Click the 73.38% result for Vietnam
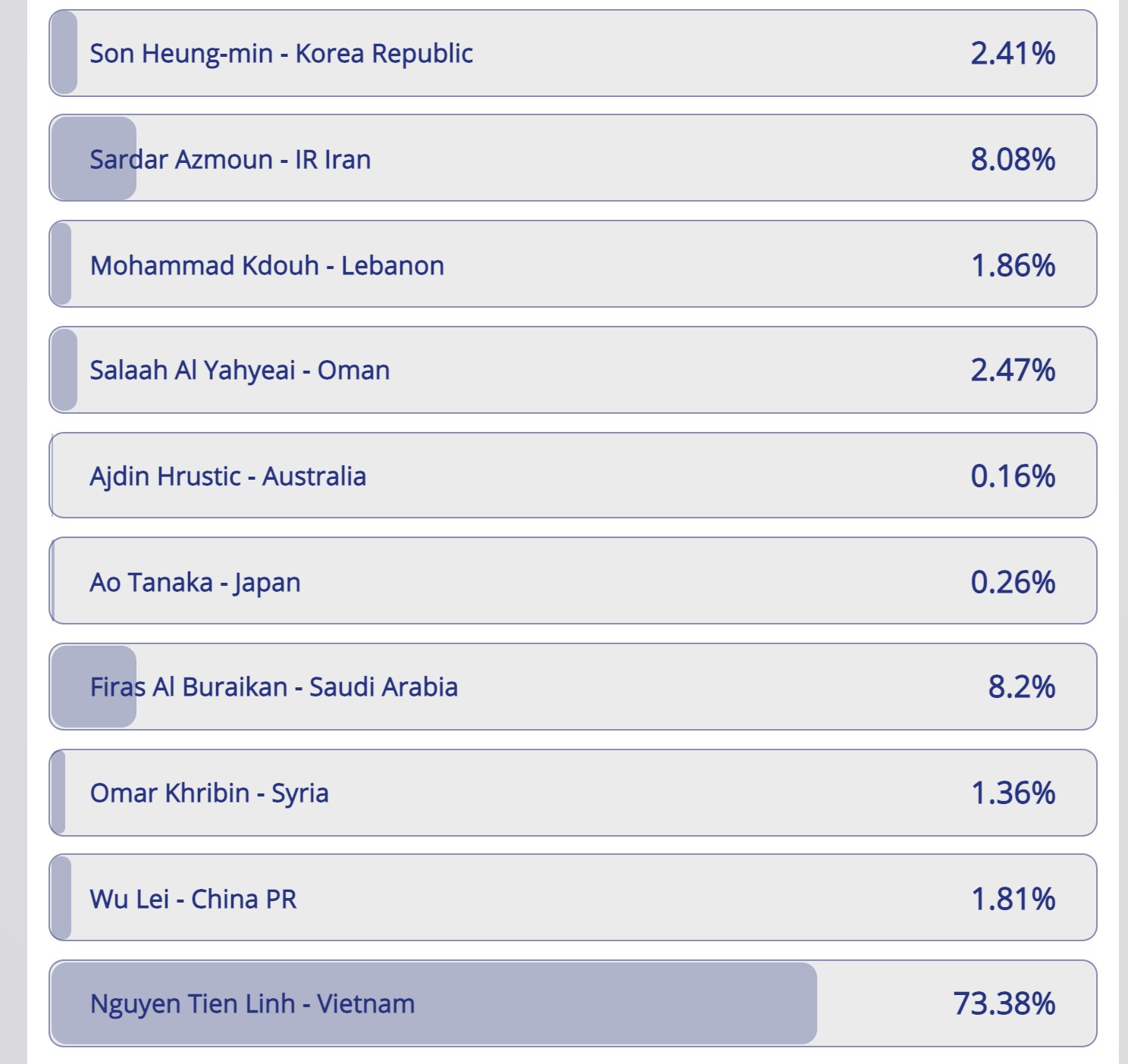 (x=1004, y=1003)
